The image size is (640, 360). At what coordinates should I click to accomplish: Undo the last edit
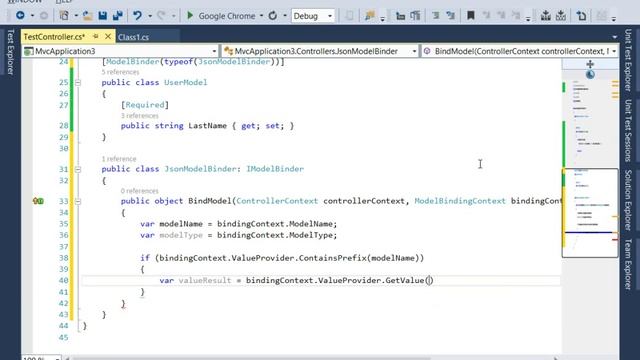pos(137,16)
